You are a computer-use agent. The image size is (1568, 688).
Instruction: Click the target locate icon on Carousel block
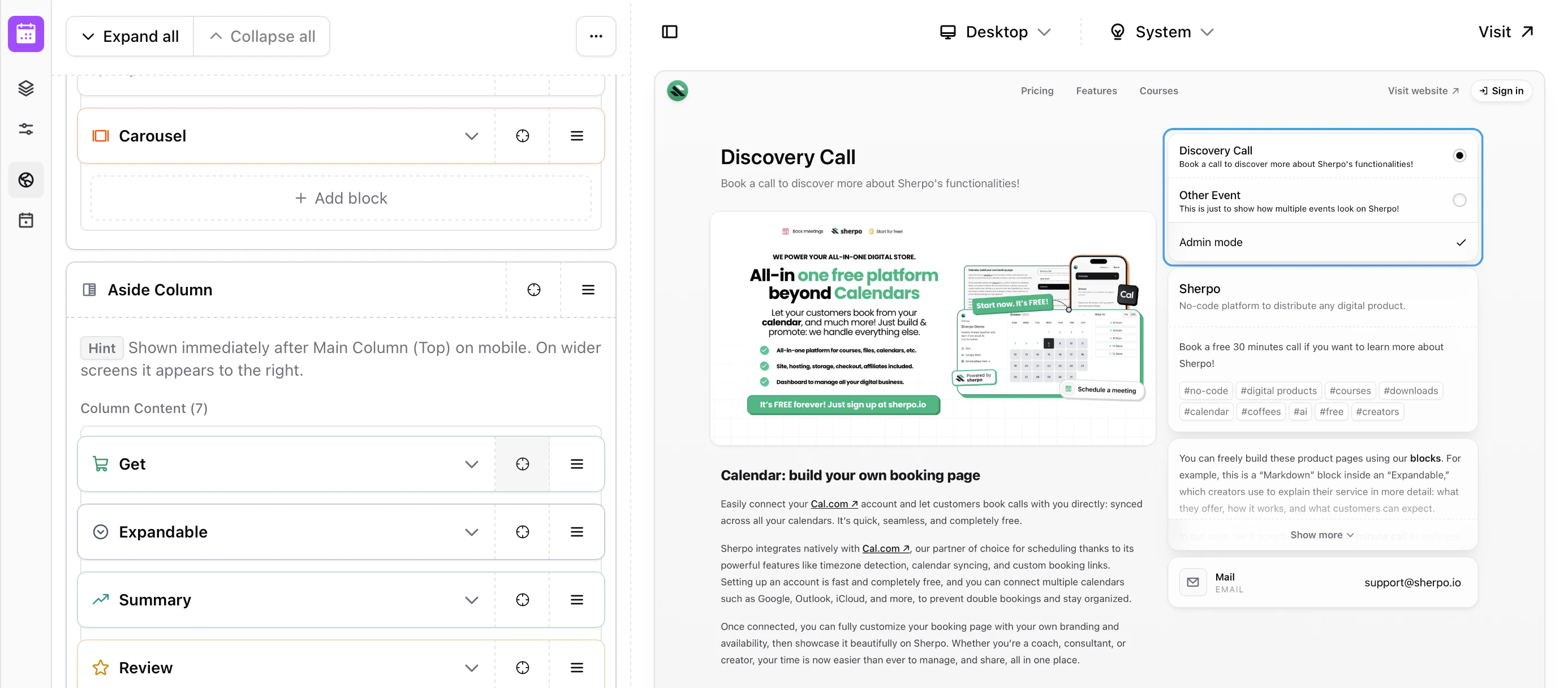point(522,136)
